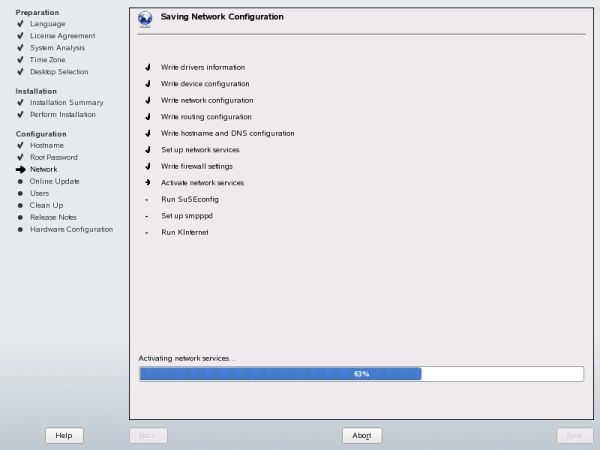Select the Hostname step
The width and height of the screenshot is (600, 450).
tap(47, 145)
